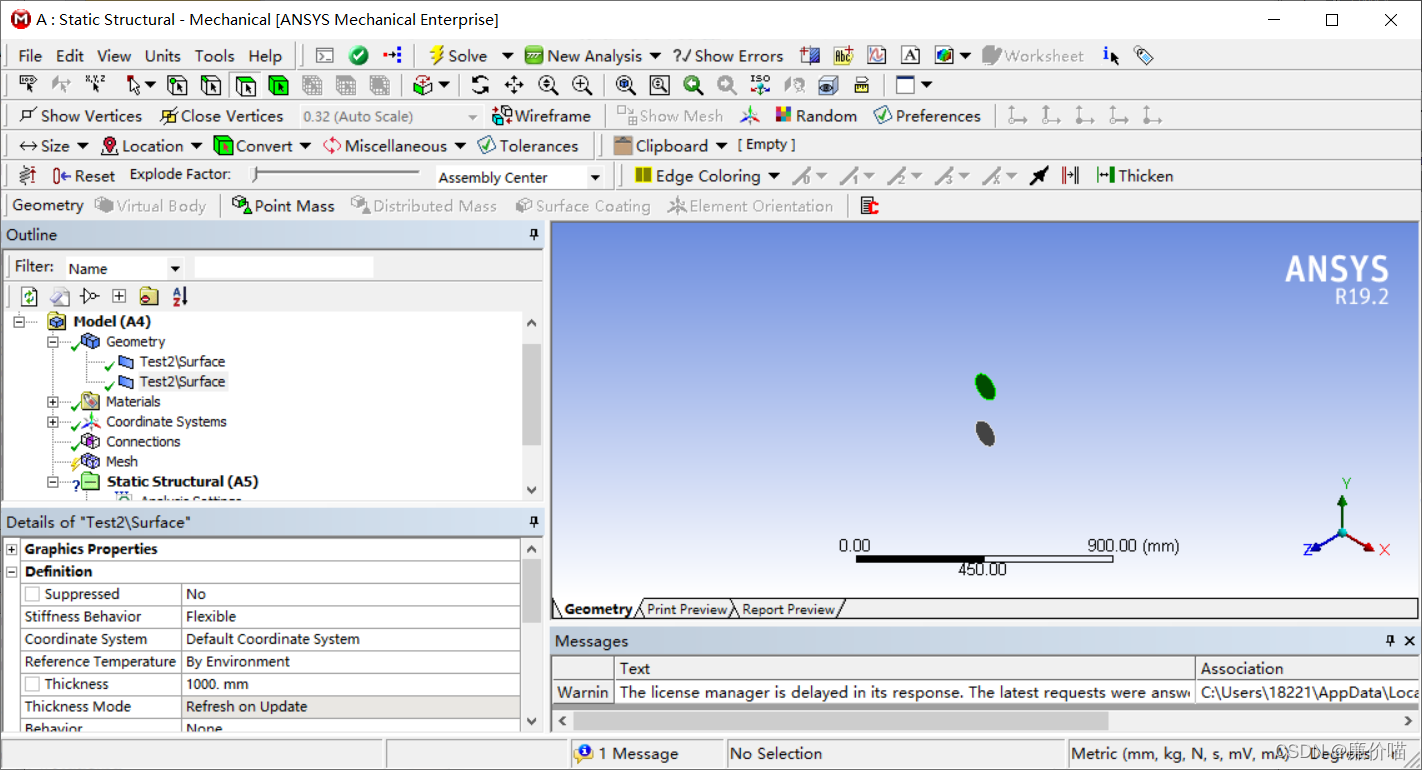This screenshot has height=770, width=1422.
Task: Open the Tools menu
Action: point(215,56)
